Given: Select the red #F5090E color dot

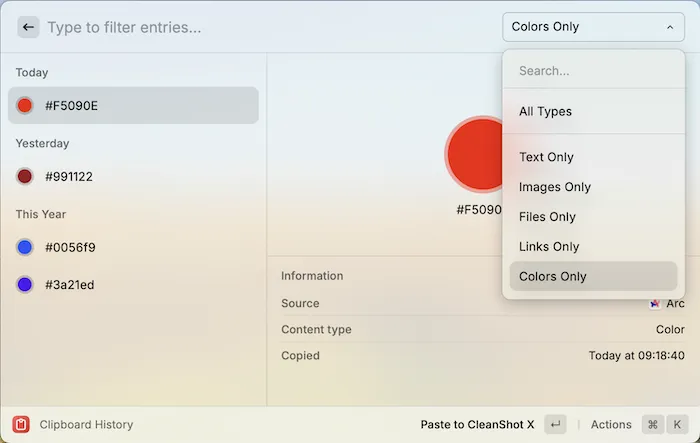Looking at the screenshot, I should (25, 105).
